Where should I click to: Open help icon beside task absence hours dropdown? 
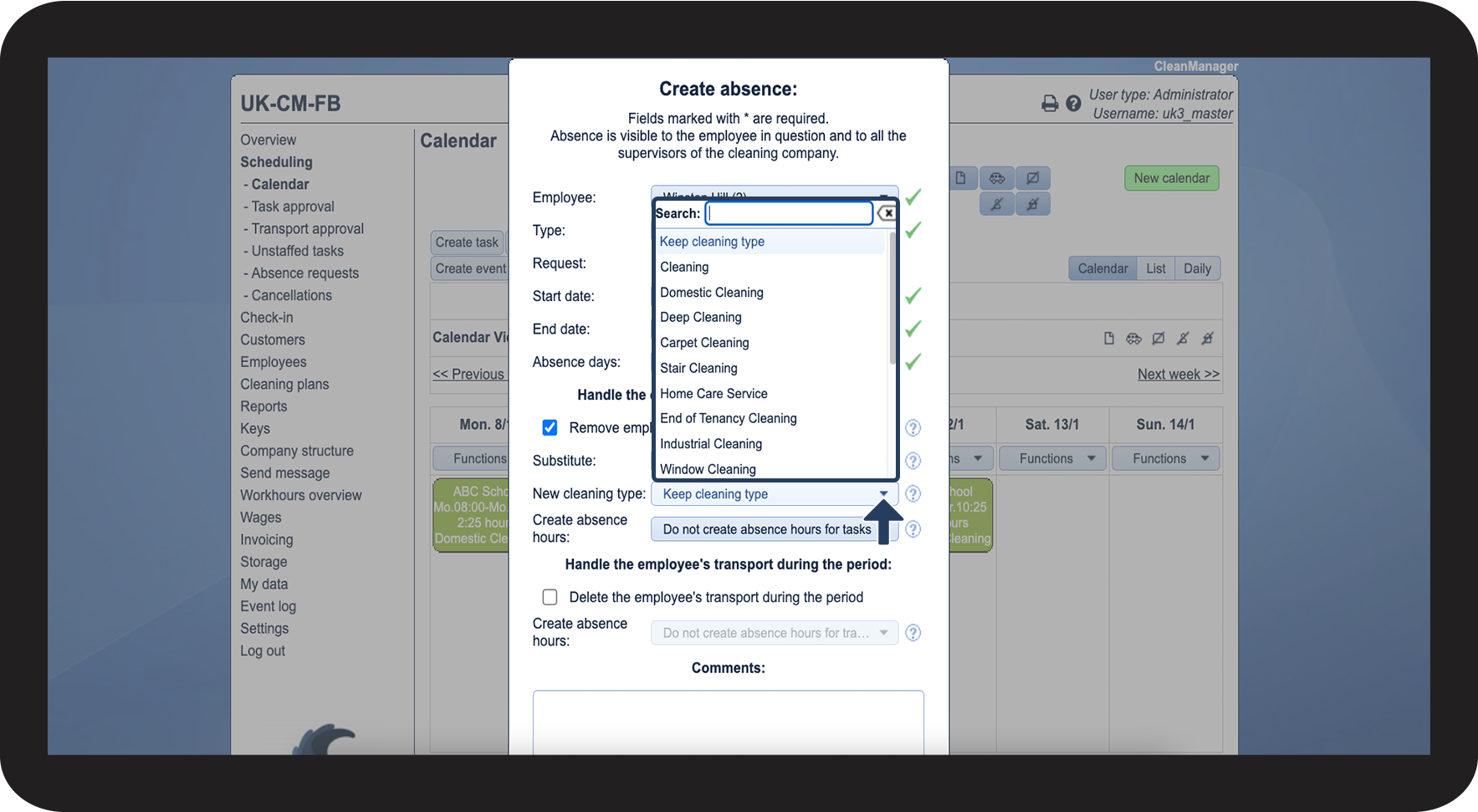913,529
